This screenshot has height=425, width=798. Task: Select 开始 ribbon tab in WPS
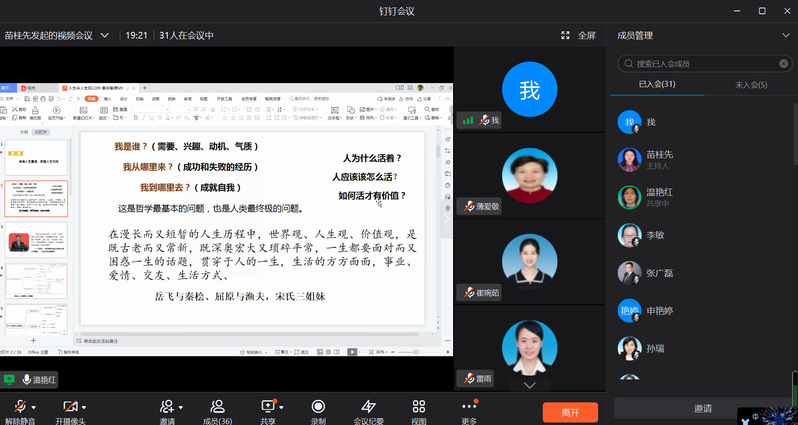click(92, 99)
